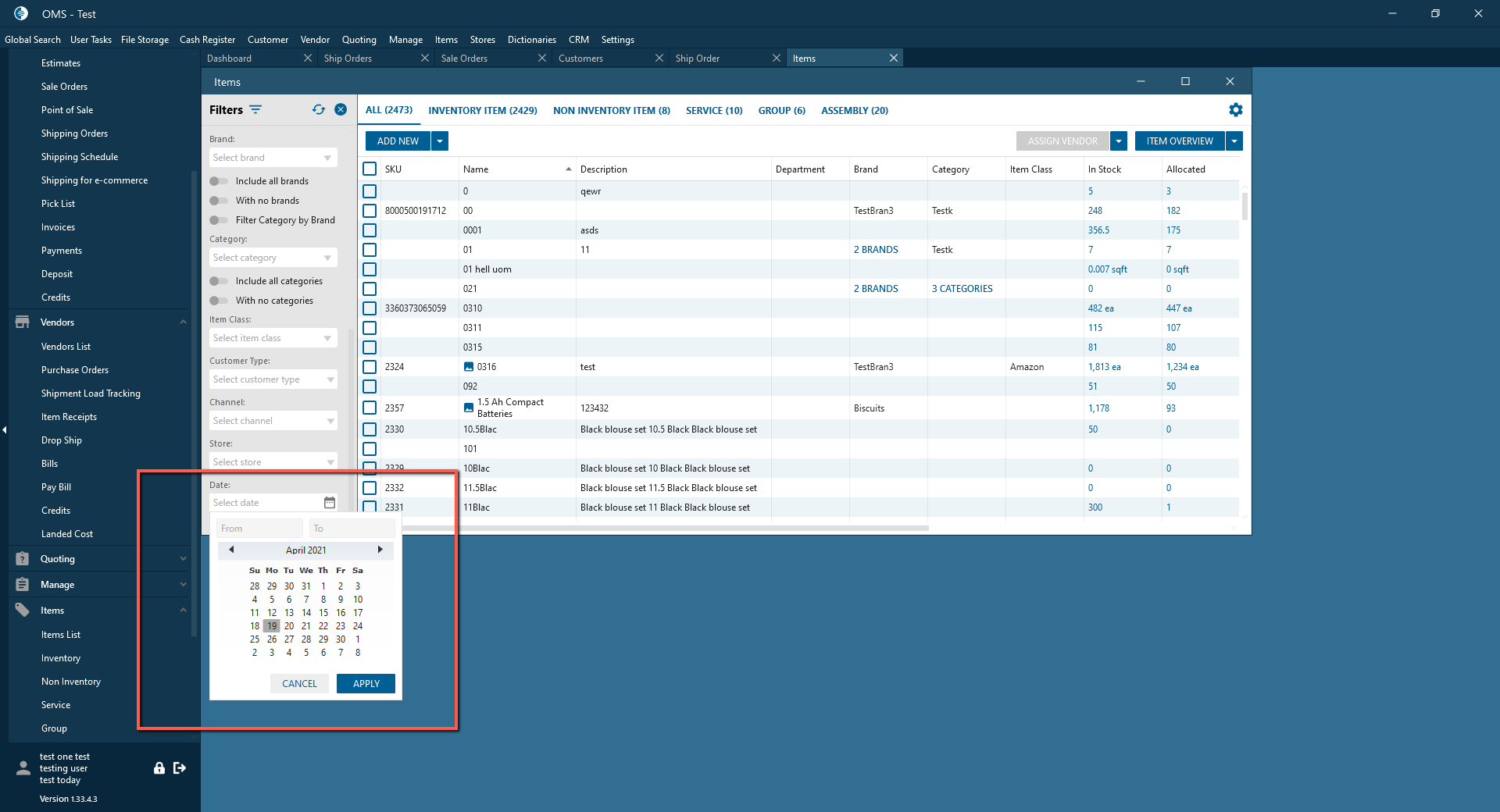
Task: Click APPLY in the date picker
Action: tap(366, 684)
